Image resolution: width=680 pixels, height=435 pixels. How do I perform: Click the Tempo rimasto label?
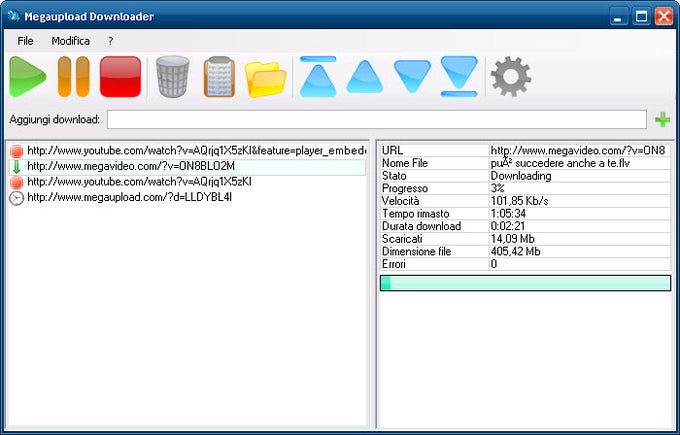[415, 213]
